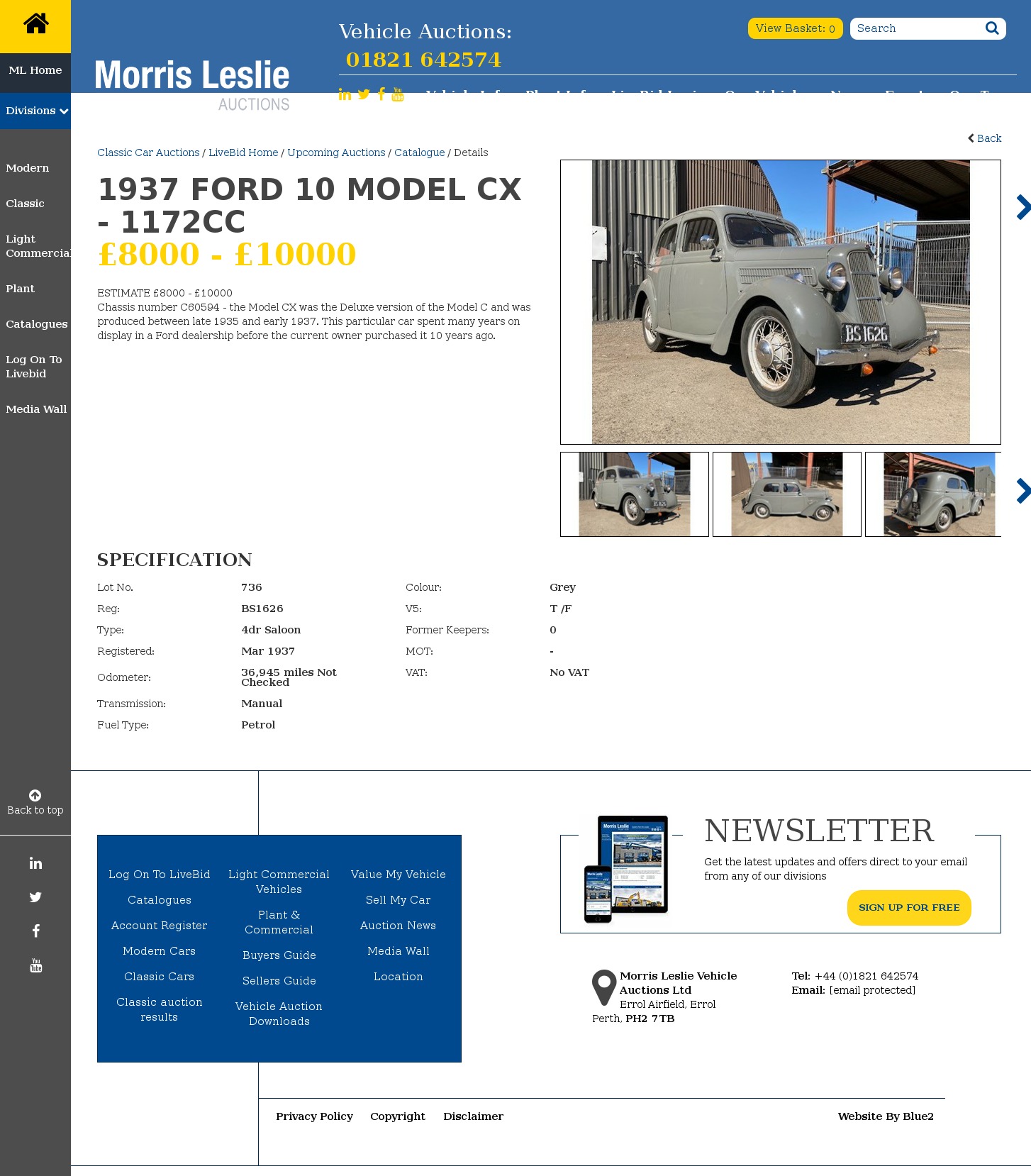Open Light Commercial Vehicles footer link
The image size is (1031, 1176).
279,882
